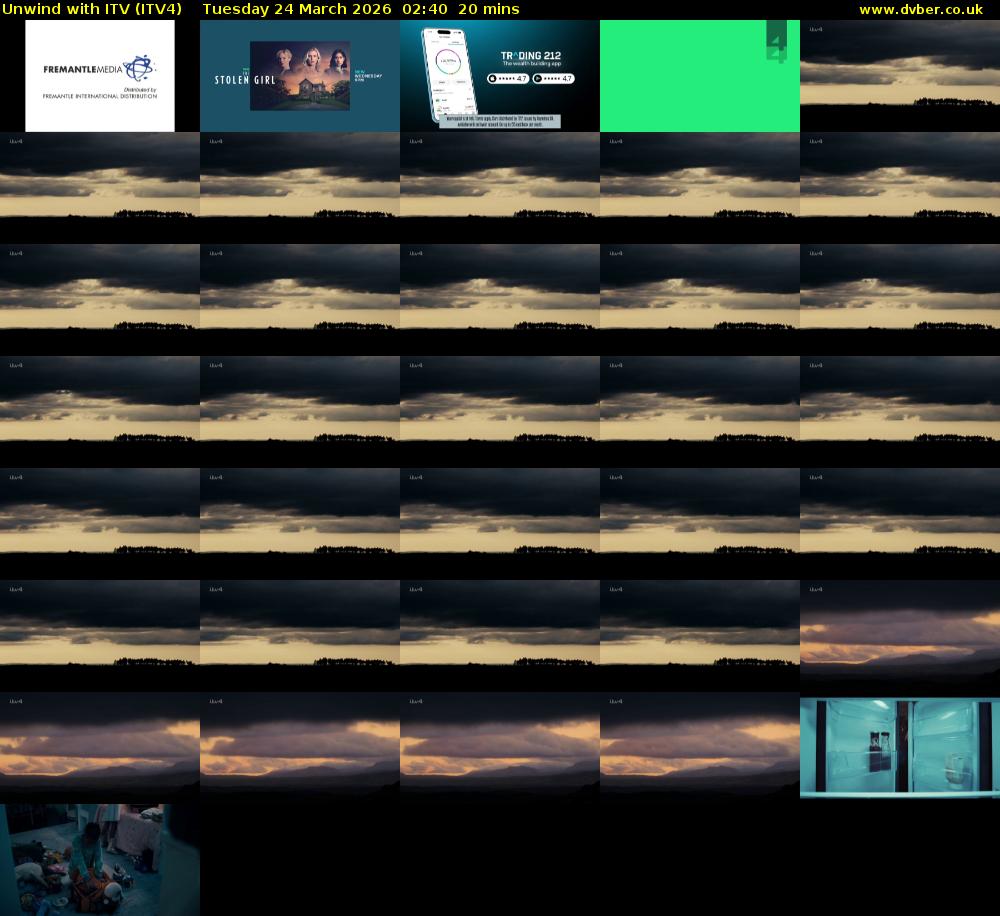Click the phone image in Trading 212 ad
Image resolution: width=1000 pixels, height=916 pixels.
point(446,74)
